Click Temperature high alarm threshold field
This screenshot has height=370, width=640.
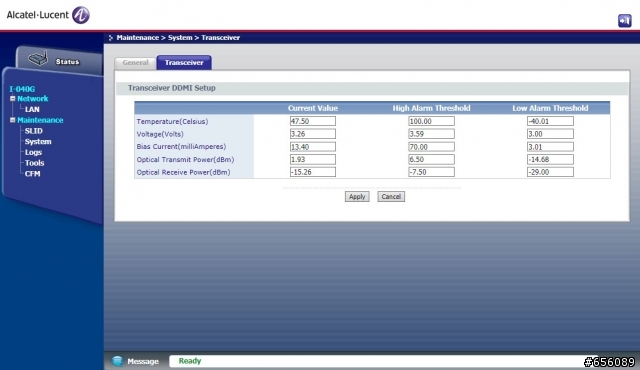coord(431,121)
